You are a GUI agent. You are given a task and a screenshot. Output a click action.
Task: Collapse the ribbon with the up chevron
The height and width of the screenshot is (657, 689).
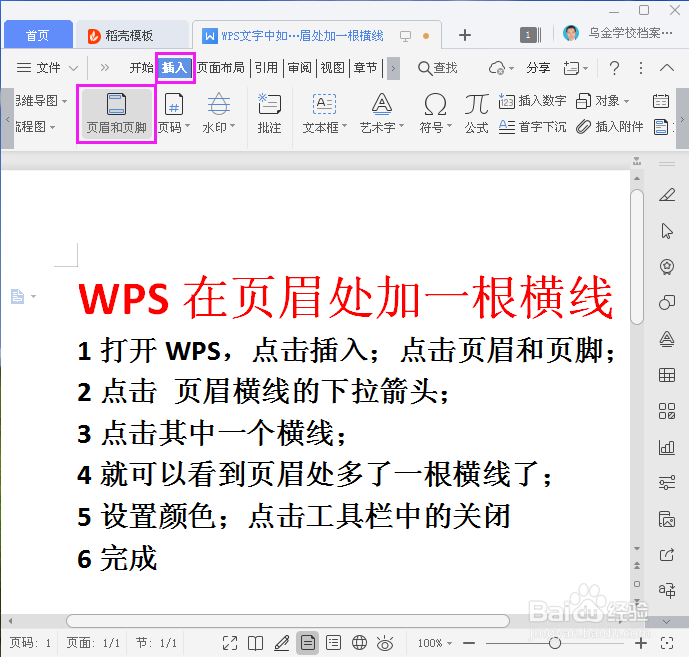[x=667, y=68]
